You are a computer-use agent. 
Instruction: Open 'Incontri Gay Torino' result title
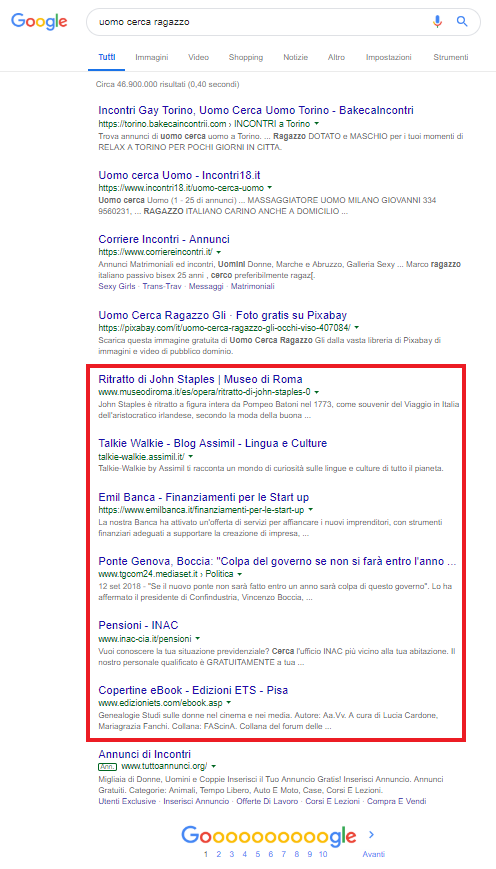pyautogui.click(x=255, y=110)
